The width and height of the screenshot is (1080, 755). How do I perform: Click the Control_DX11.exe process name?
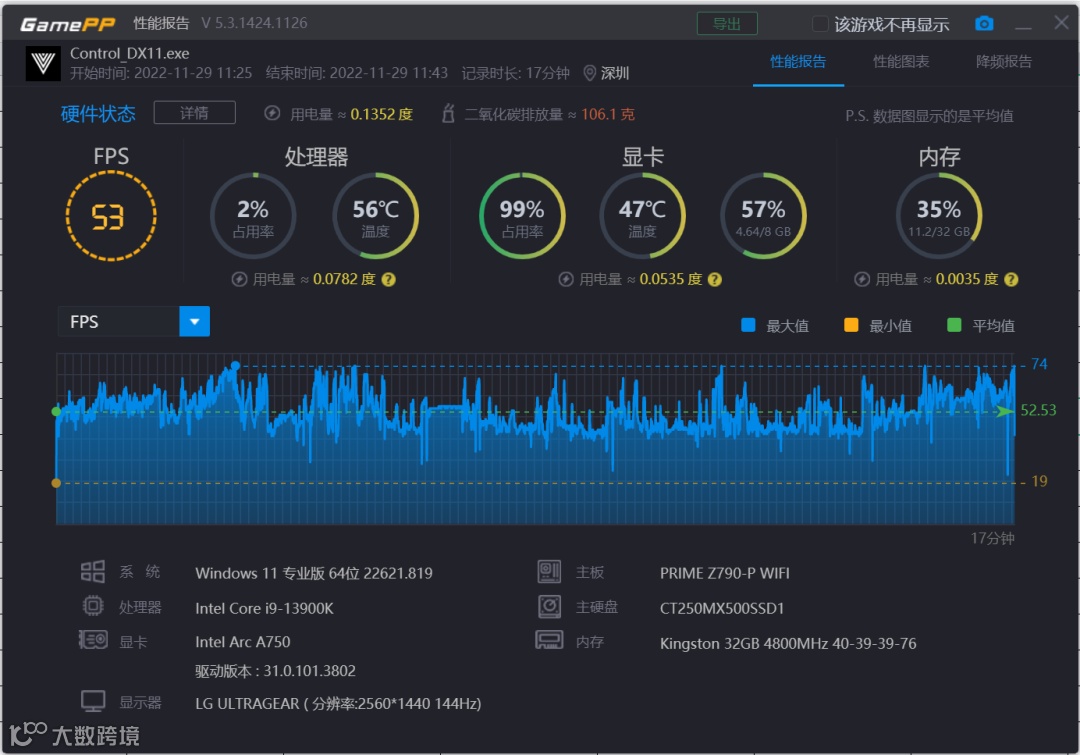tap(129, 54)
